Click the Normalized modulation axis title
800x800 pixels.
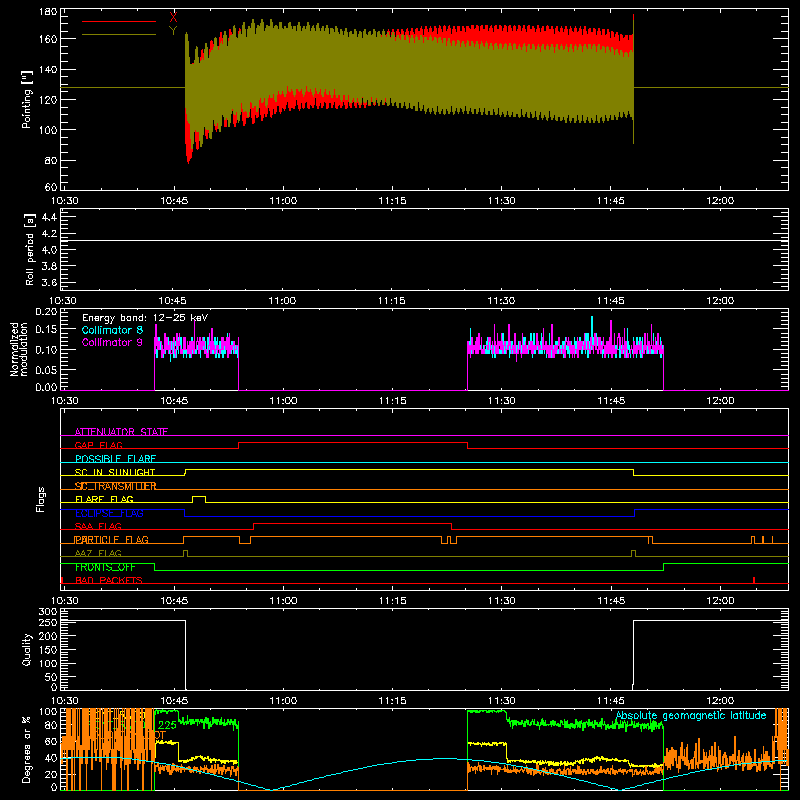click(19, 349)
